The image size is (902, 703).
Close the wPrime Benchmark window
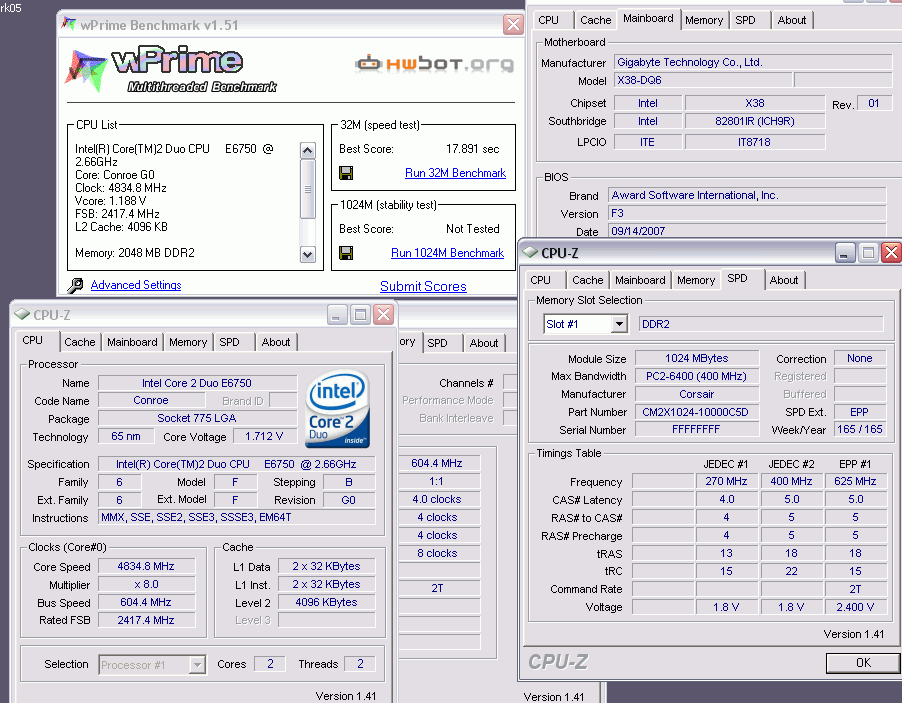[x=513, y=25]
